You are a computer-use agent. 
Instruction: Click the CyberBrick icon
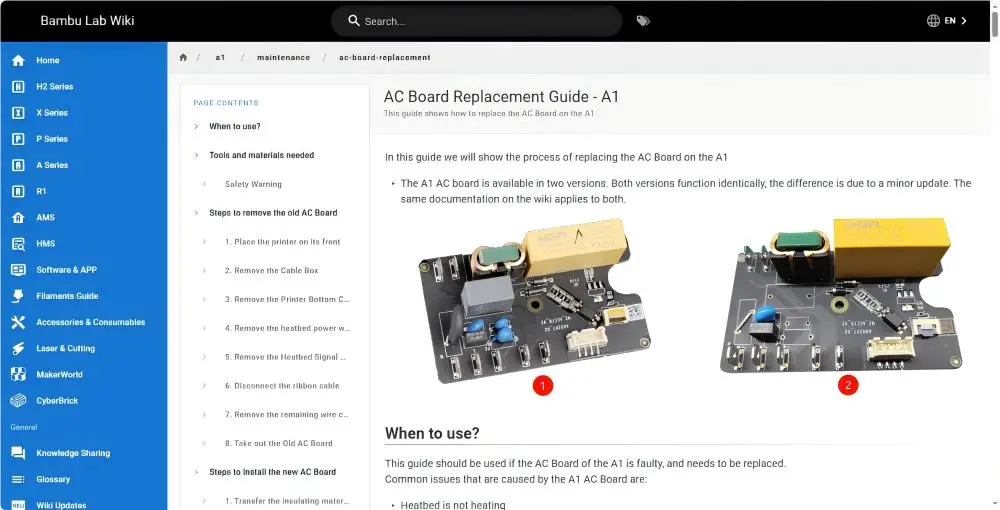18,400
